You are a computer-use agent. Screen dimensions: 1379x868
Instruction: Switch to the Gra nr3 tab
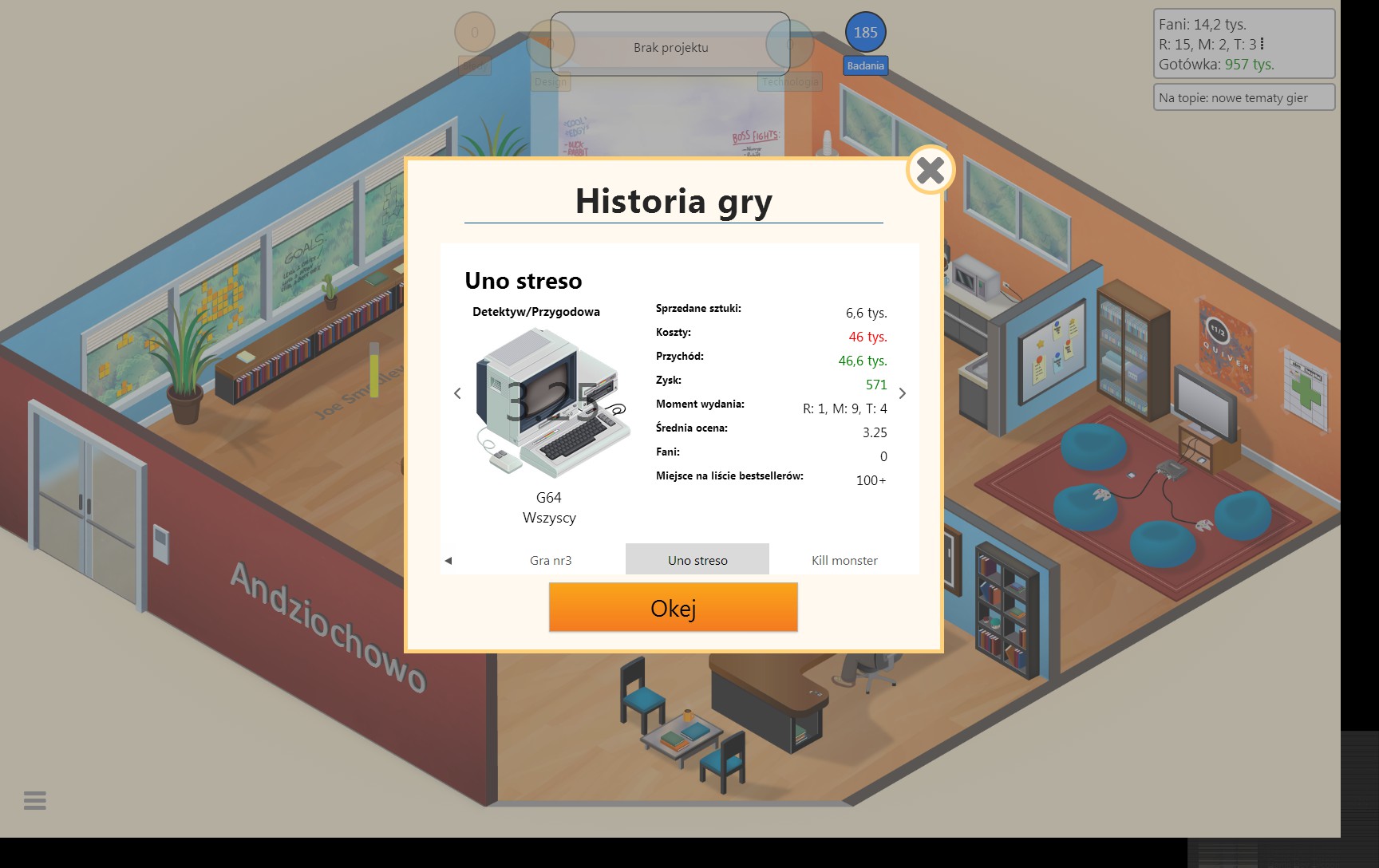coord(551,560)
